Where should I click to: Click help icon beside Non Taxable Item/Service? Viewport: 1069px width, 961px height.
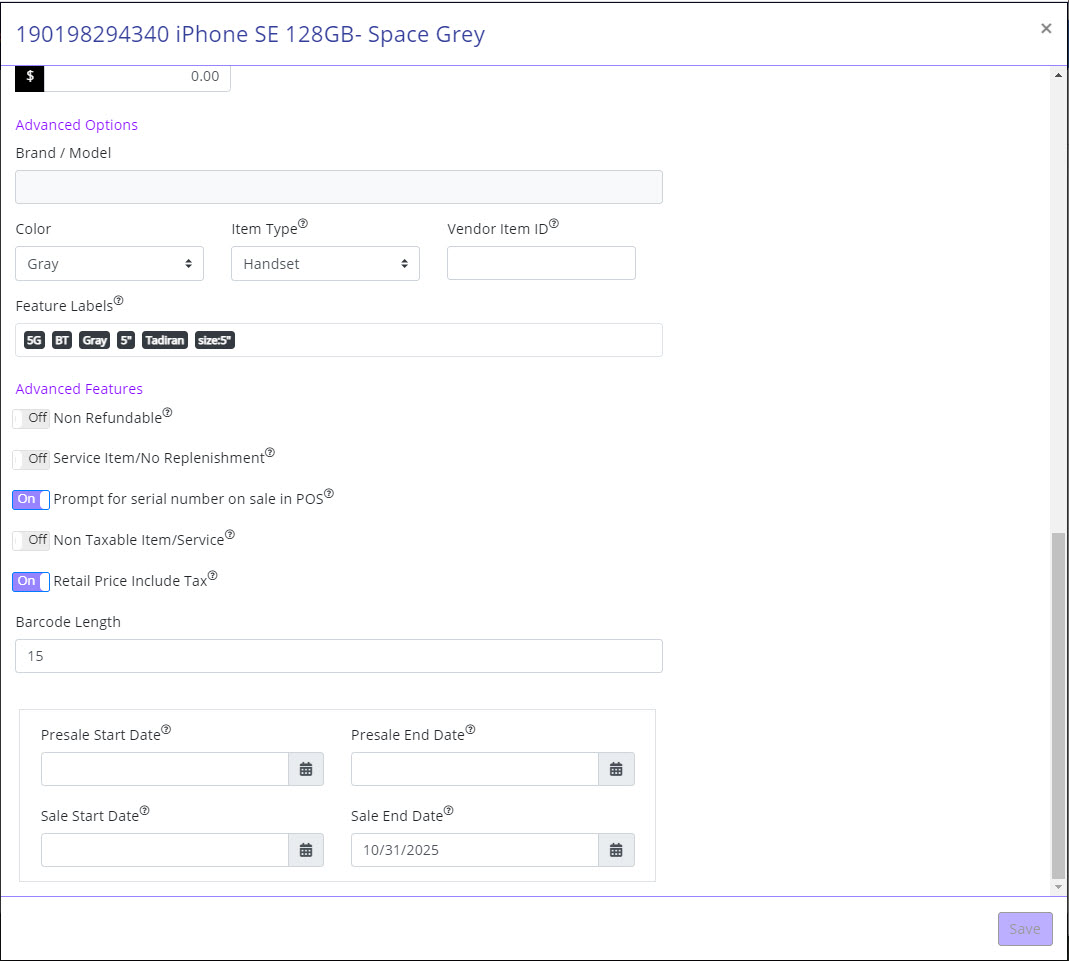[x=230, y=534]
